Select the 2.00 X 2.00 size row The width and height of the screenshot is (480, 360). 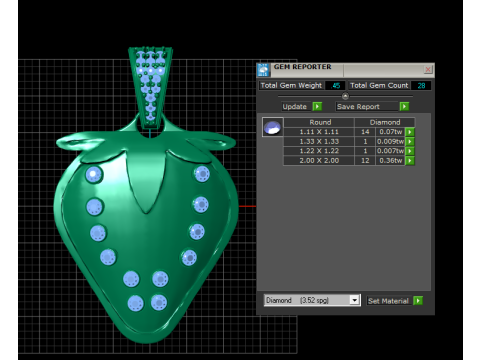coord(344,161)
